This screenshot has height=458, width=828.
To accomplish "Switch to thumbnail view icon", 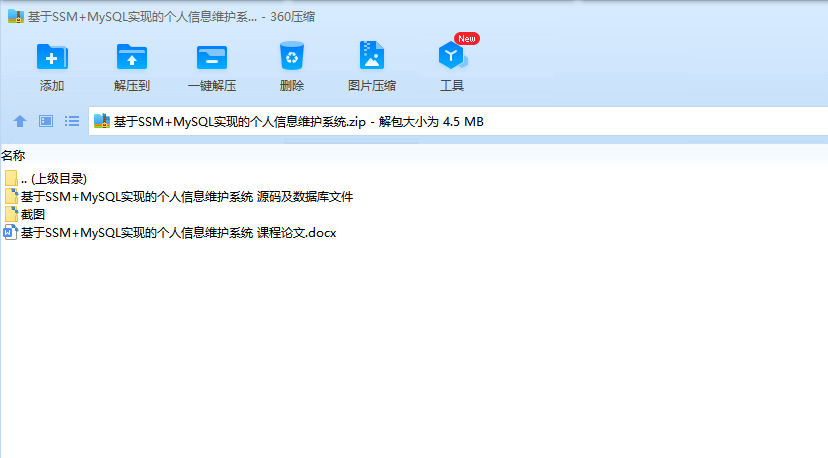I will pos(46,121).
